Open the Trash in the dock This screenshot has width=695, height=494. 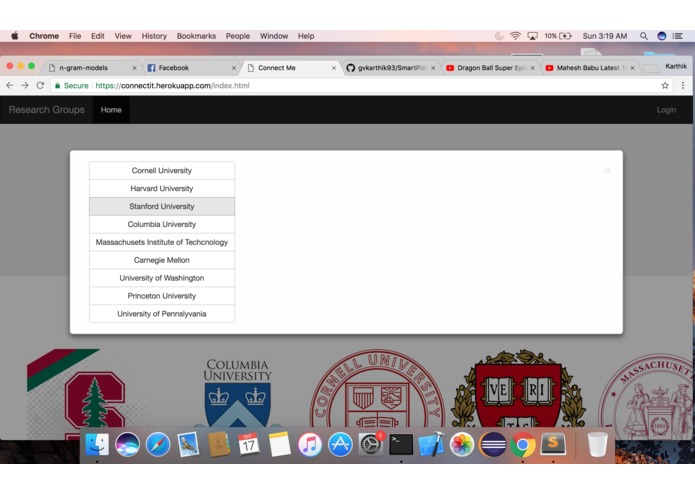click(x=597, y=444)
